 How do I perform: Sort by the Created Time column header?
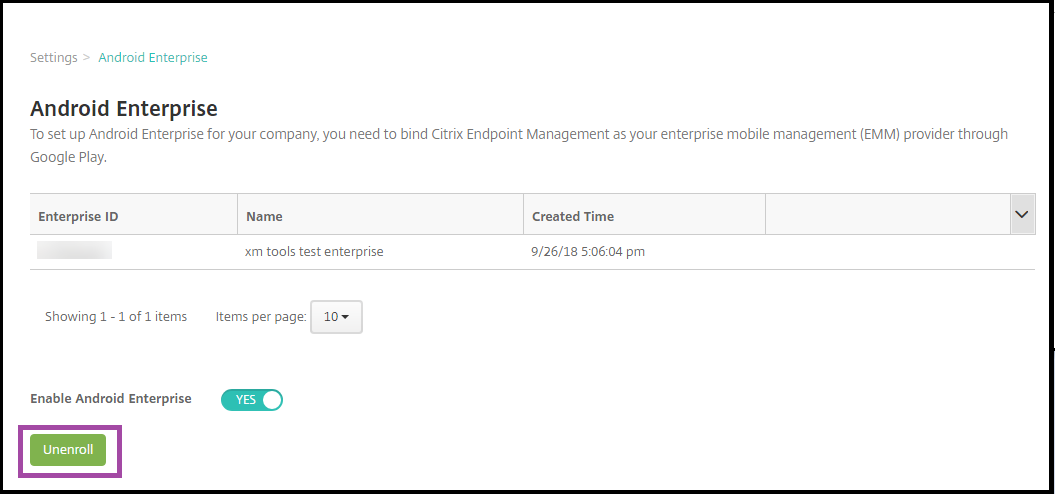(x=573, y=216)
